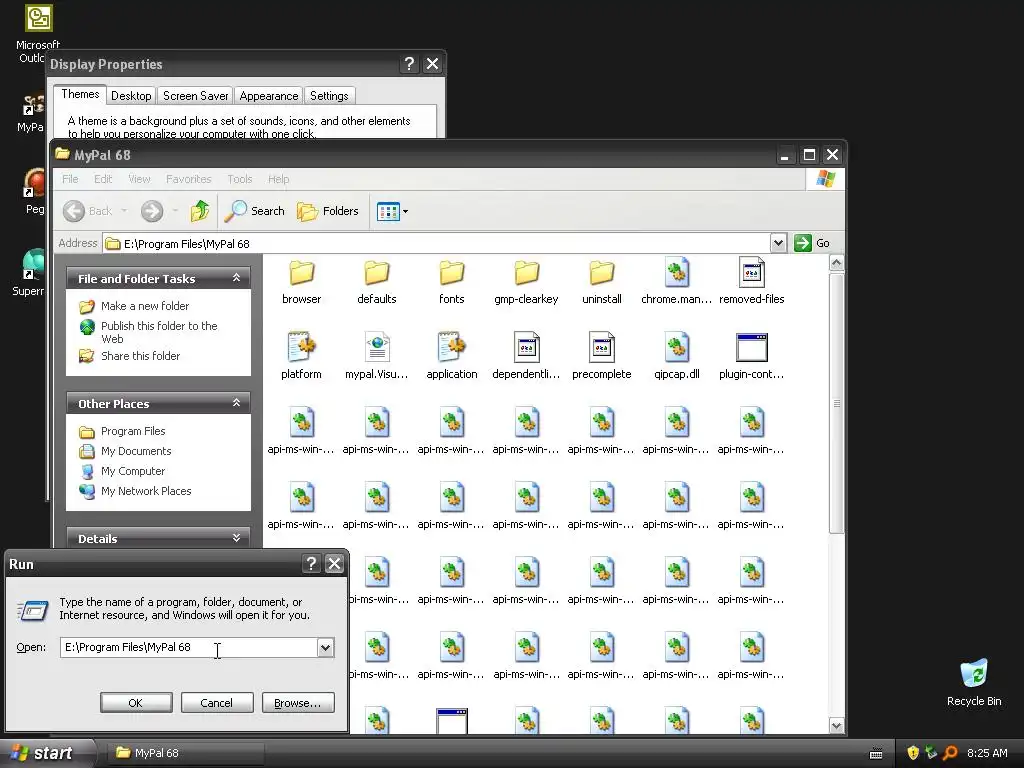Select the mypal.Visu... manifest file
The height and width of the screenshot is (768, 1024).
click(x=376, y=356)
